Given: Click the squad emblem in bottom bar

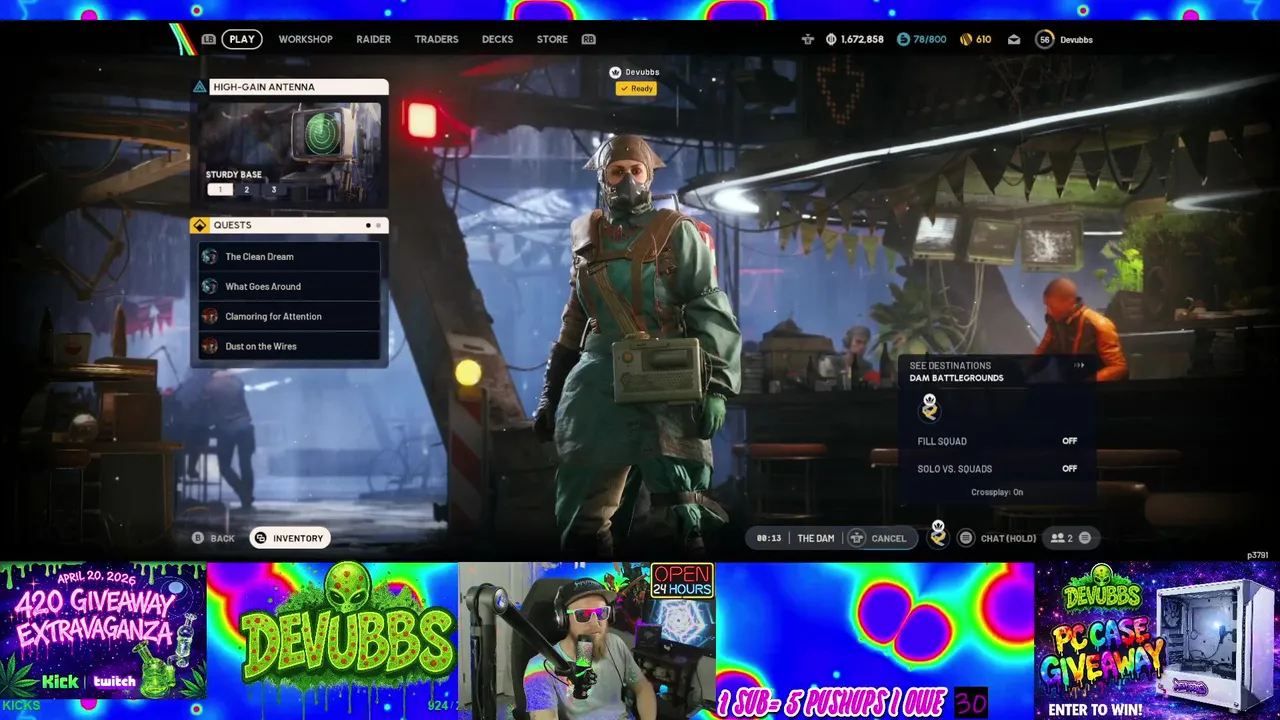Looking at the screenshot, I should (x=938, y=535).
